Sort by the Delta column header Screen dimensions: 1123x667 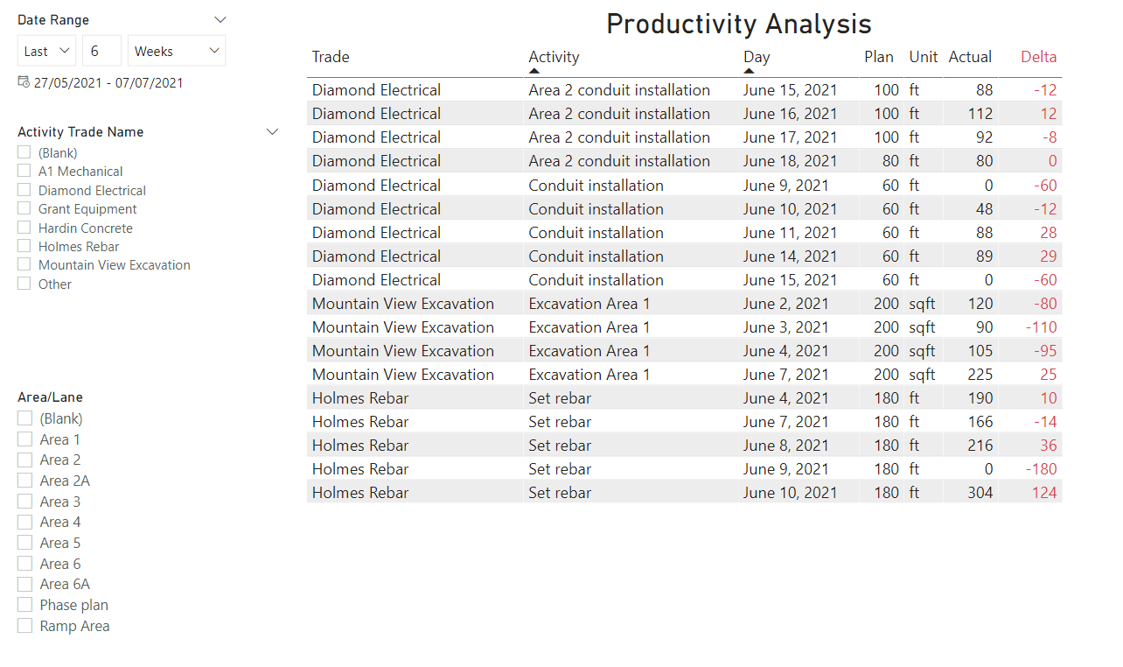click(x=1039, y=57)
